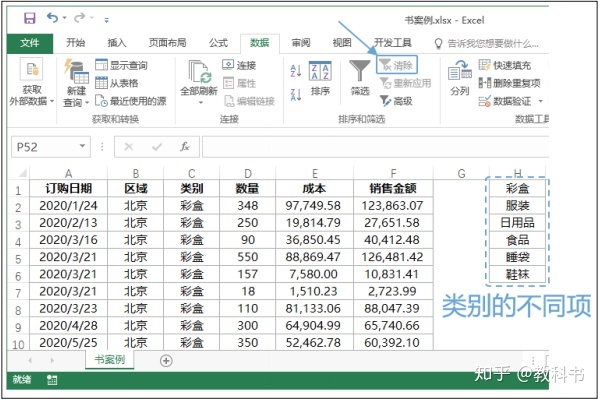Switch to the 开始 ribbon tab
600x400 pixels.
click(75, 42)
